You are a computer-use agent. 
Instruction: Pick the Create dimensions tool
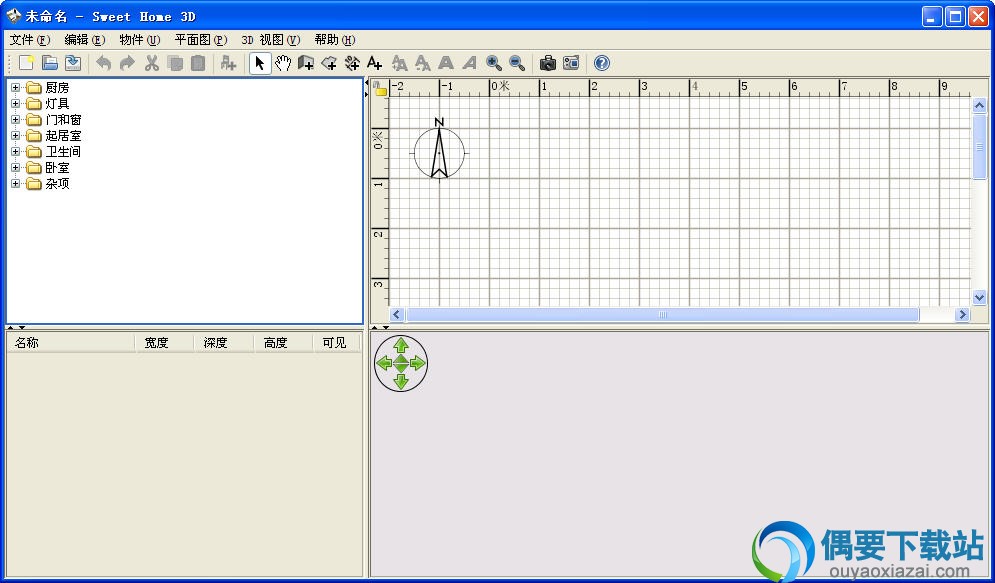point(352,63)
